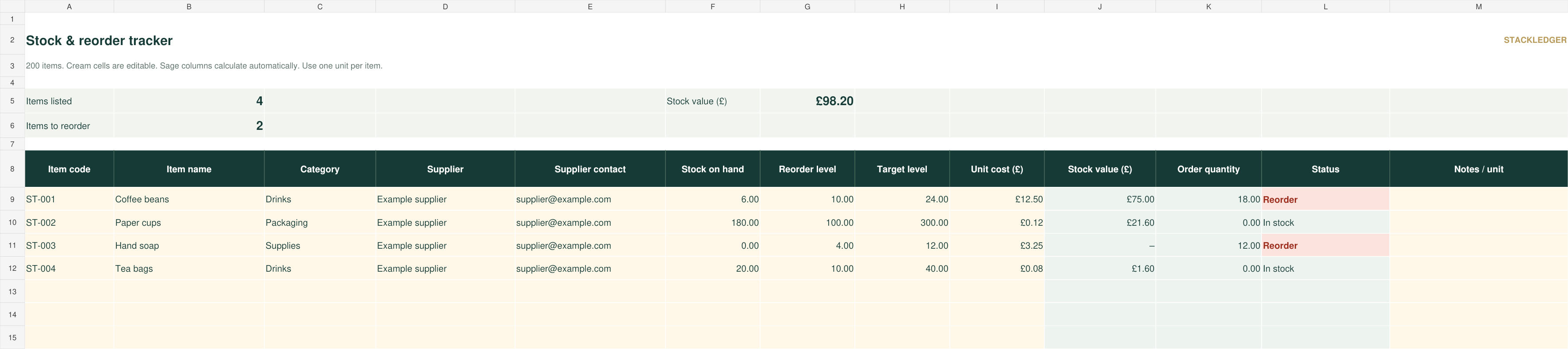This screenshot has width=1568, height=349.
Task: Click the 'Tea bags' item name cell
Action: pos(189,269)
